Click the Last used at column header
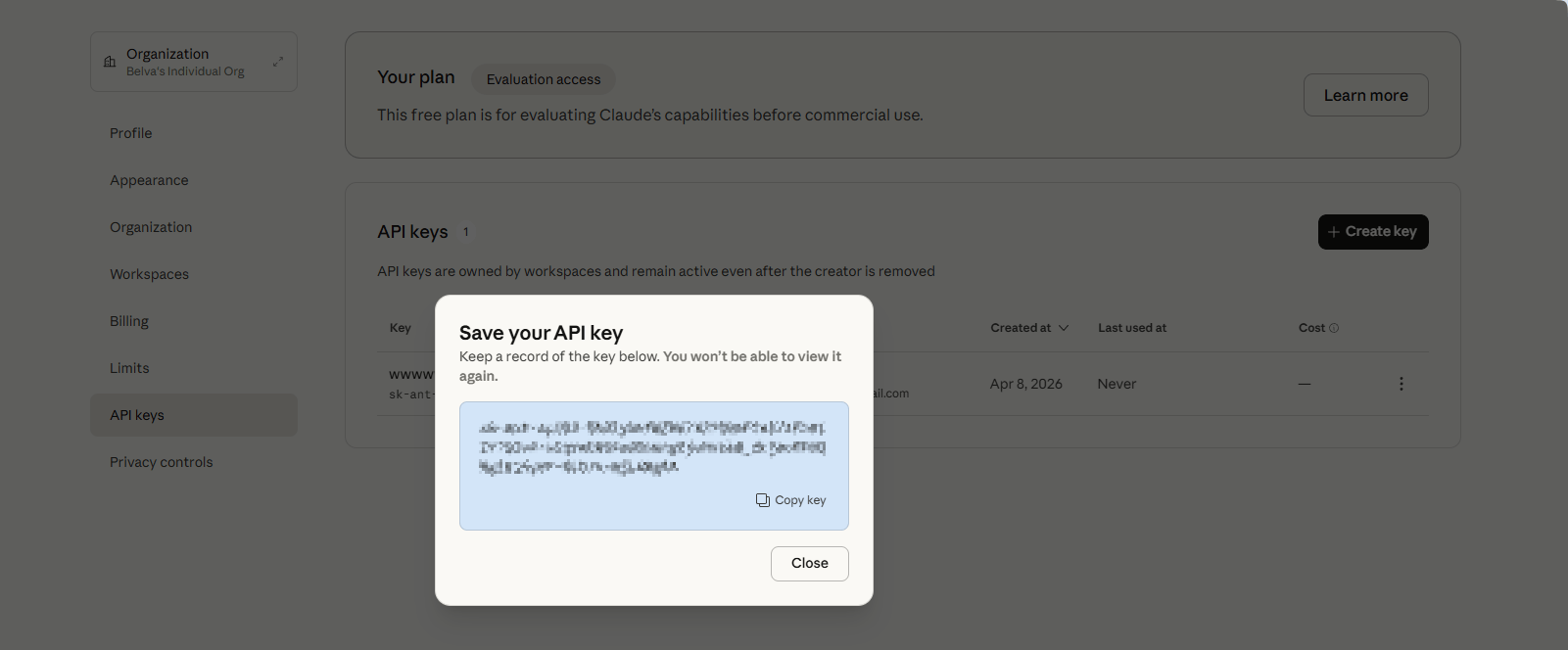Viewport: 1568px width, 650px height. pos(1131,328)
